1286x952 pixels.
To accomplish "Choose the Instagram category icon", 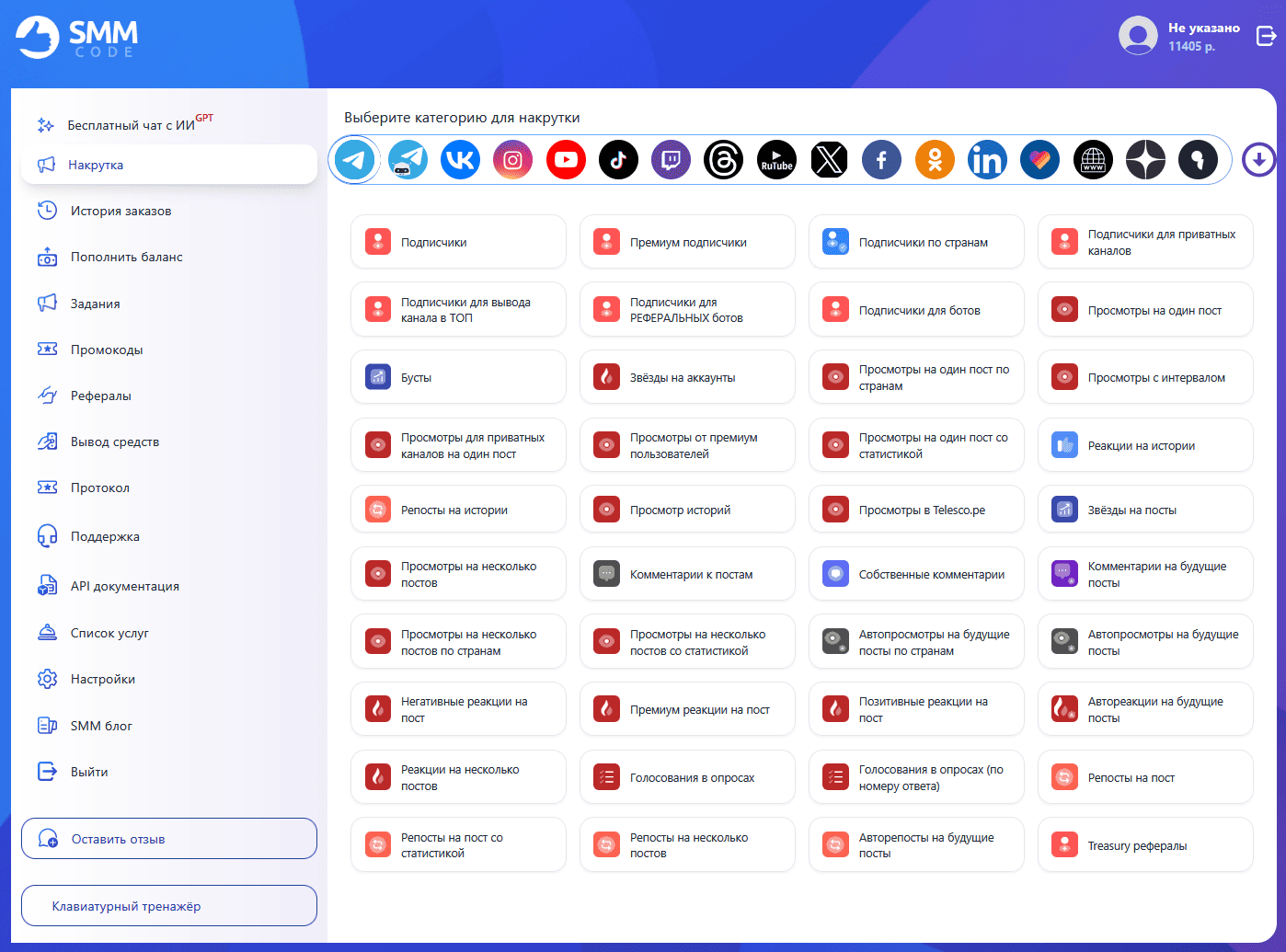I will [513, 160].
